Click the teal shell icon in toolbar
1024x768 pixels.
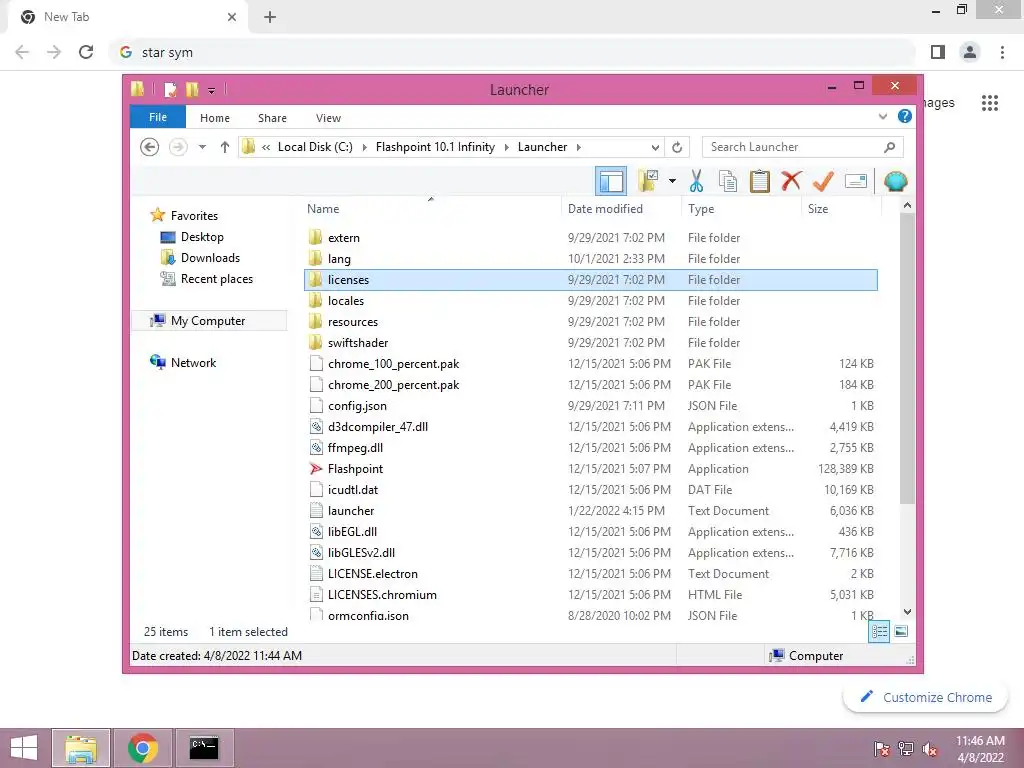pos(895,181)
